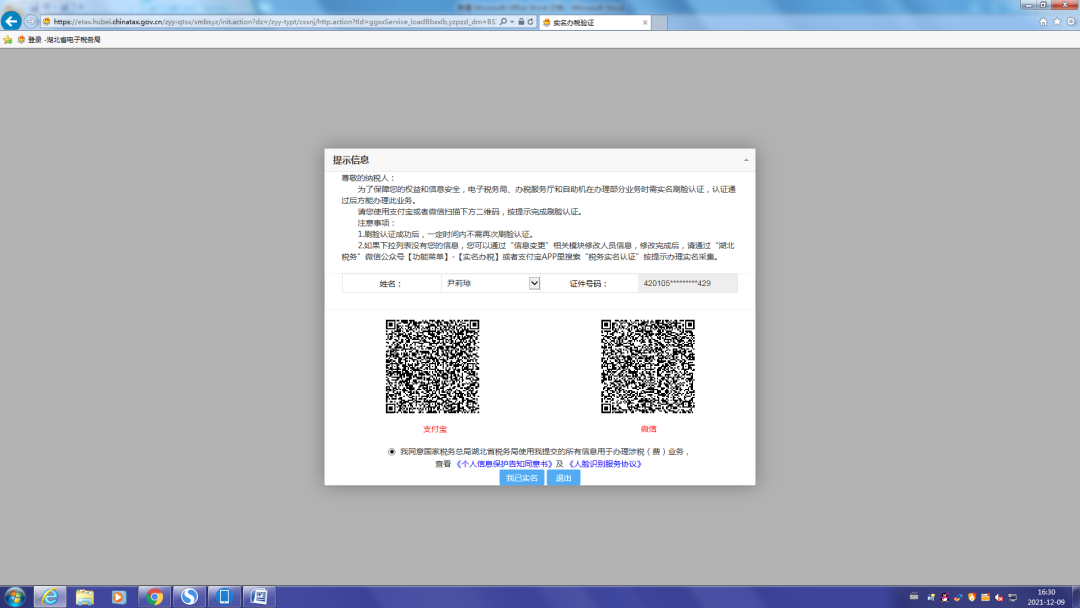Click the 证件号码 field
This screenshot has width=1080, height=608.
[687, 283]
